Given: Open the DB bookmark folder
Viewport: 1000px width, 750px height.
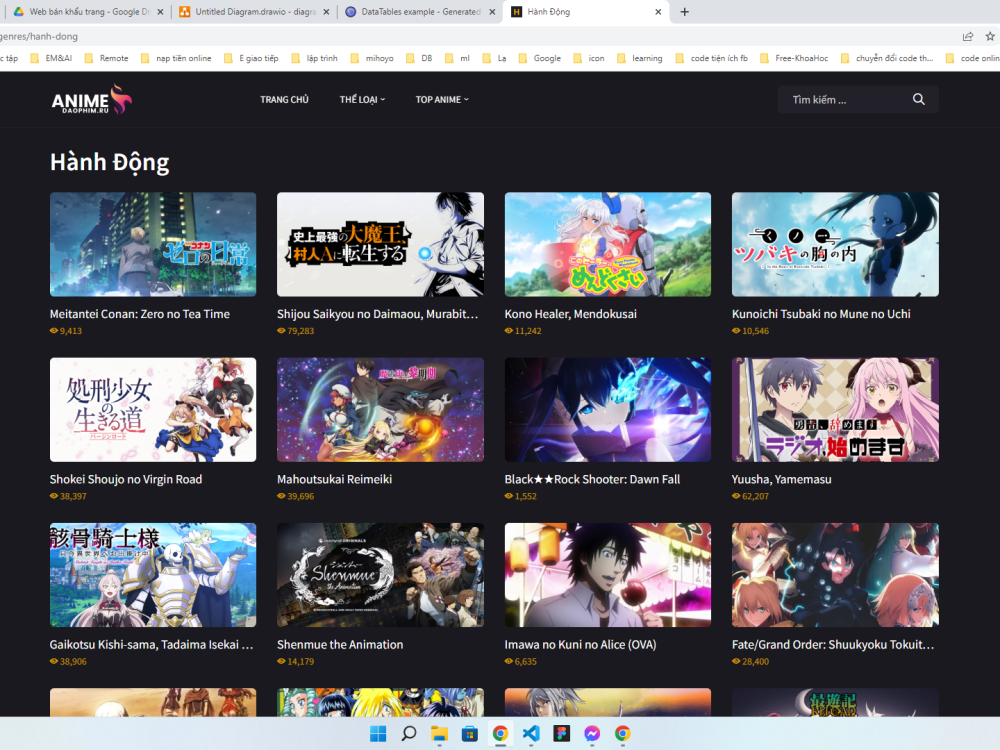Looking at the screenshot, I should pos(419,58).
